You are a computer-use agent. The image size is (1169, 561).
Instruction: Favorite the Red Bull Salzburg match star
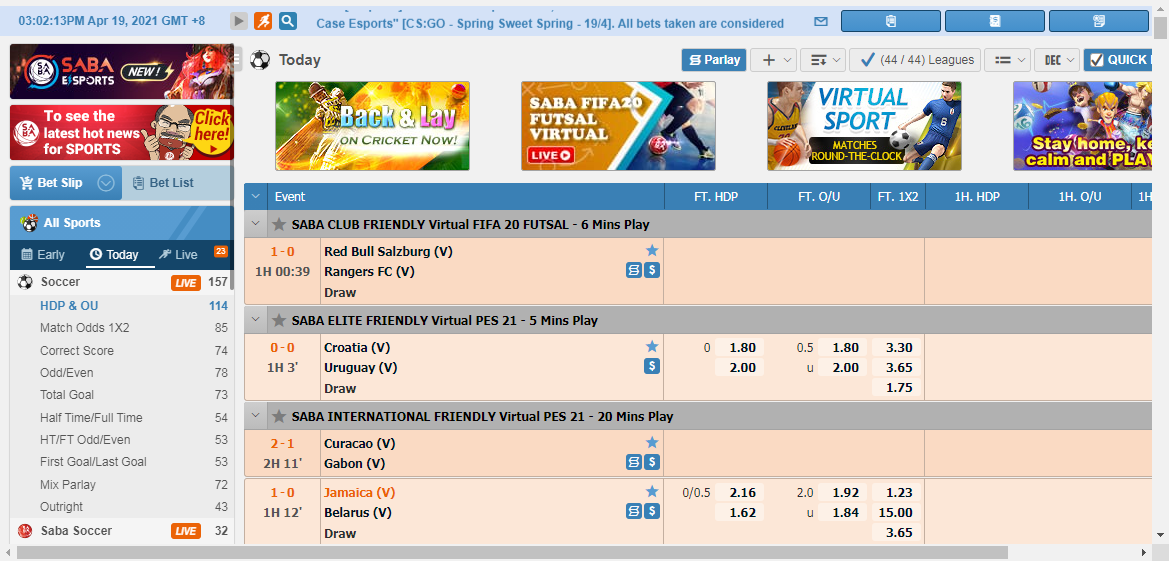coord(652,251)
